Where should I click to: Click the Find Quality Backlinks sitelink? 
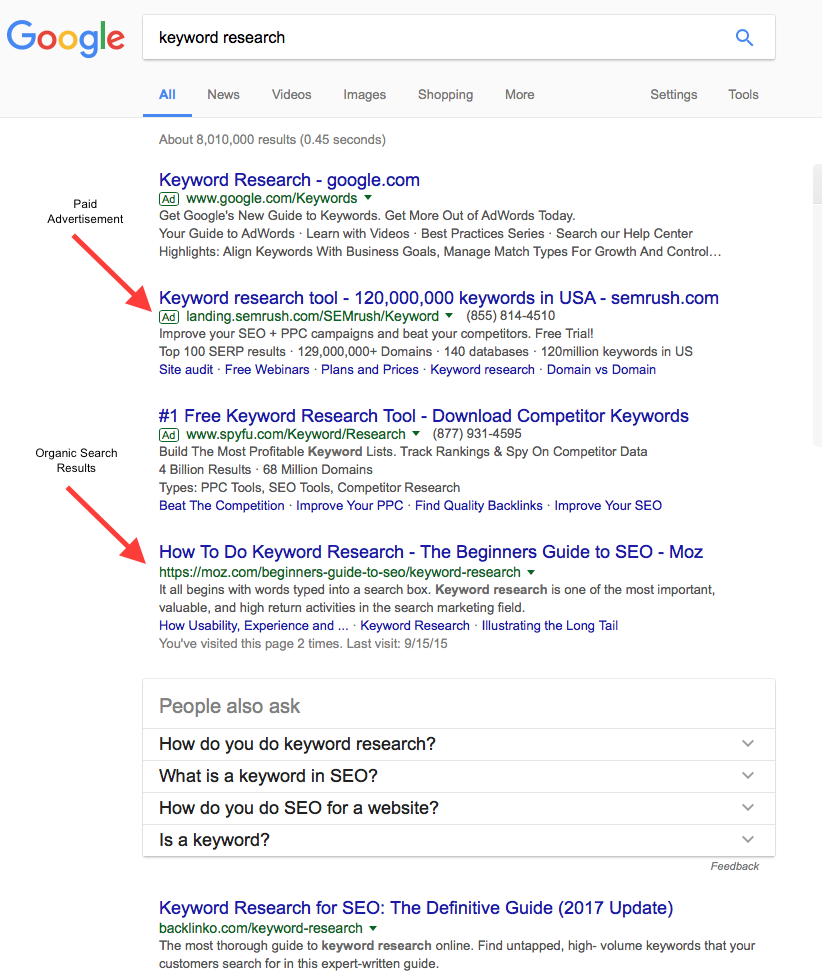[479, 505]
